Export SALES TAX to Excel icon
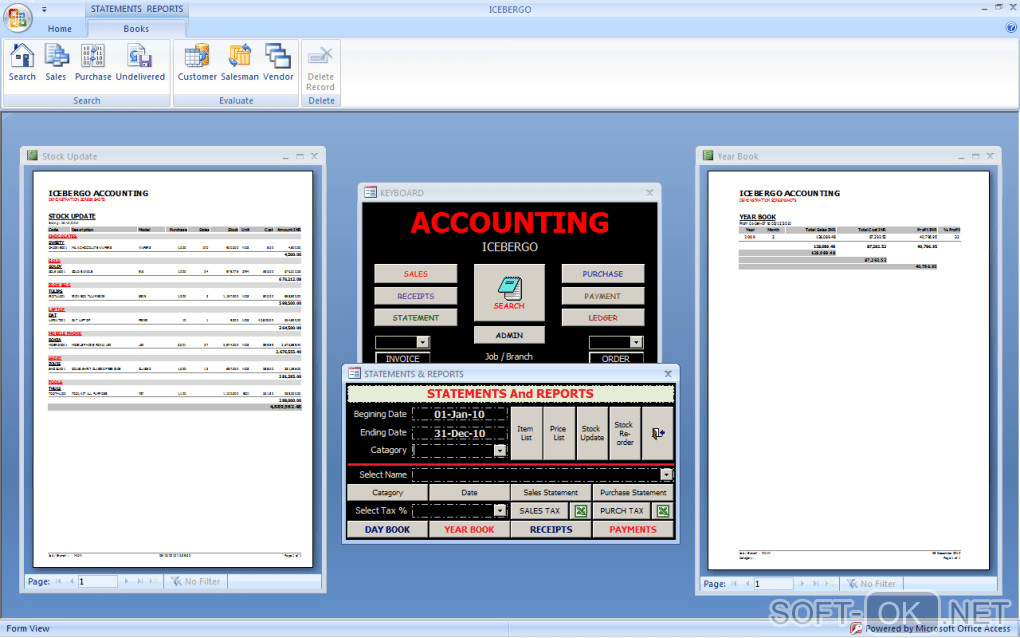1020x638 pixels. (x=581, y=511)
